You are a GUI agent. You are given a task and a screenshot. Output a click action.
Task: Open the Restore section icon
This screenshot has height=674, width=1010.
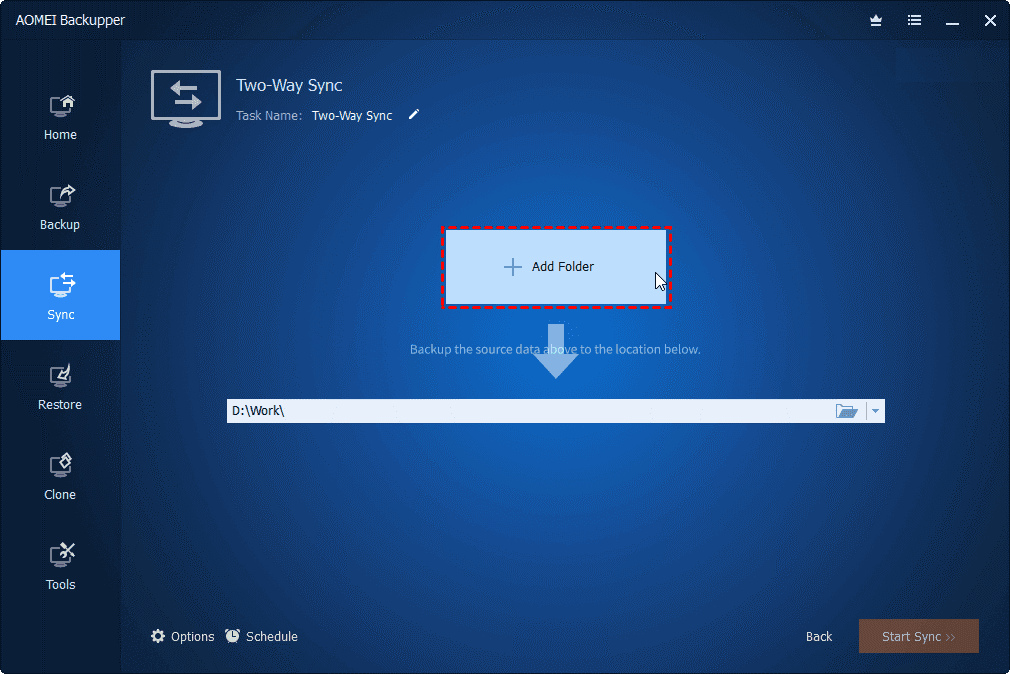click(60, 377)
